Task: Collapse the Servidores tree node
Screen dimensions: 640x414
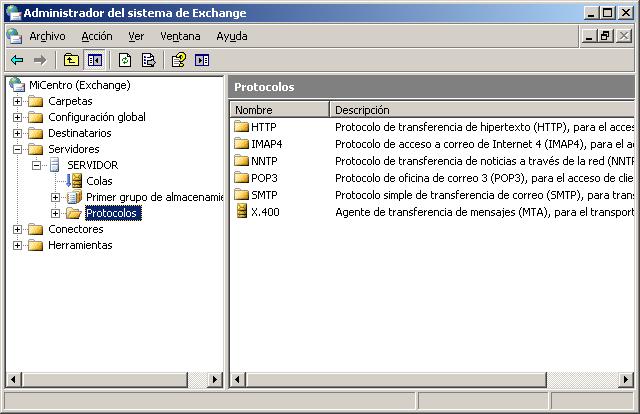Action: [17, 149]
